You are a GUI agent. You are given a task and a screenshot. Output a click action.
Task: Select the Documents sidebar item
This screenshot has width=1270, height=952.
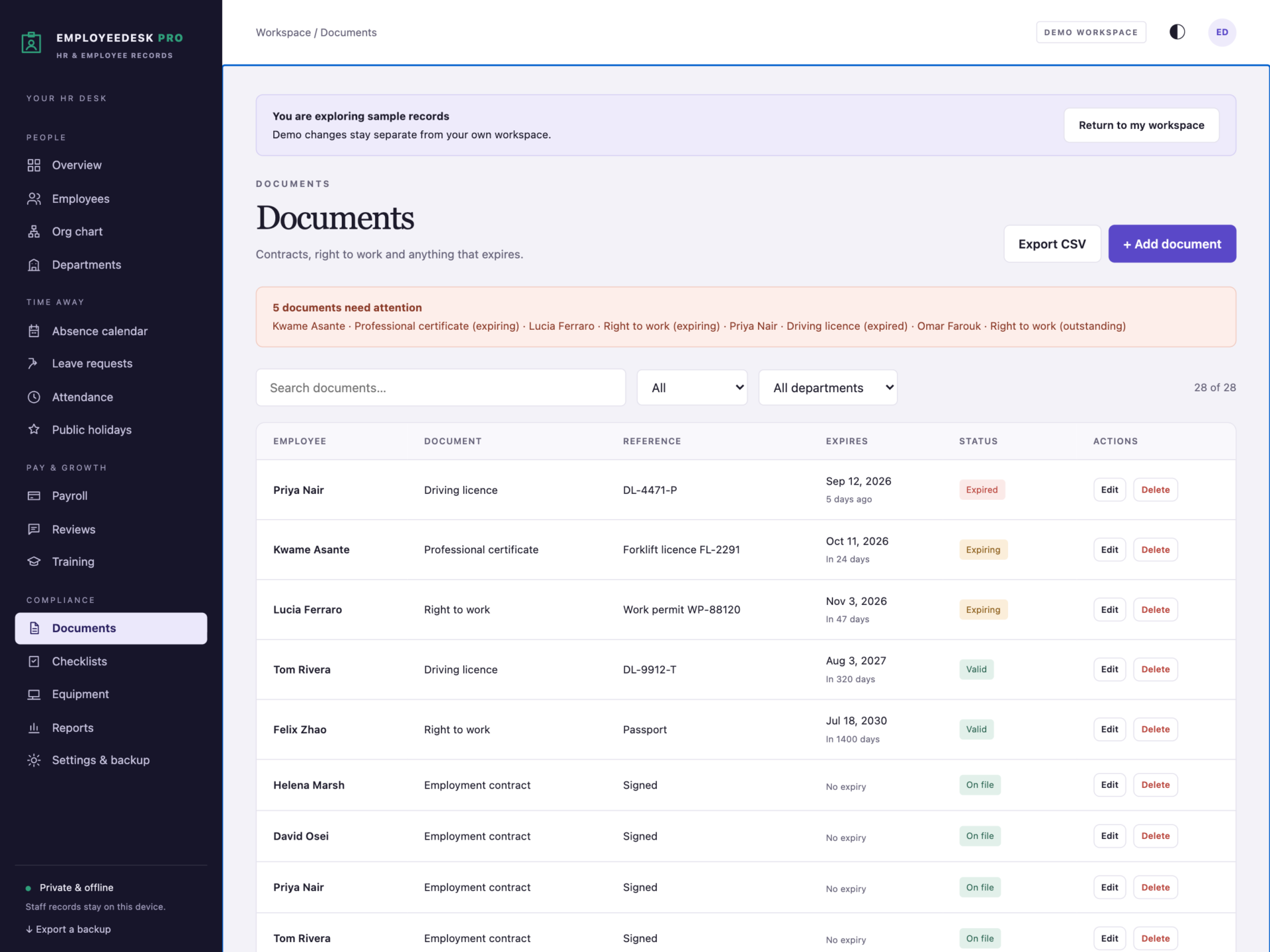tap(111, 628)
